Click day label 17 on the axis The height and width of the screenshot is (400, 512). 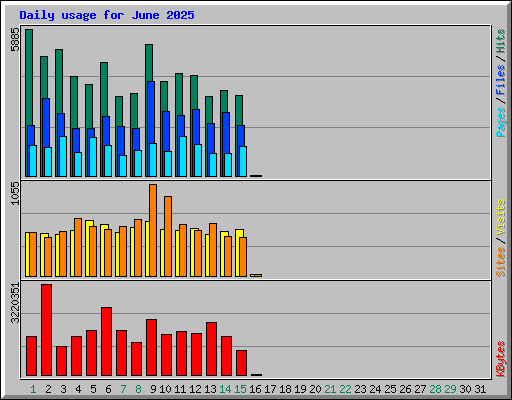[270, 389]
